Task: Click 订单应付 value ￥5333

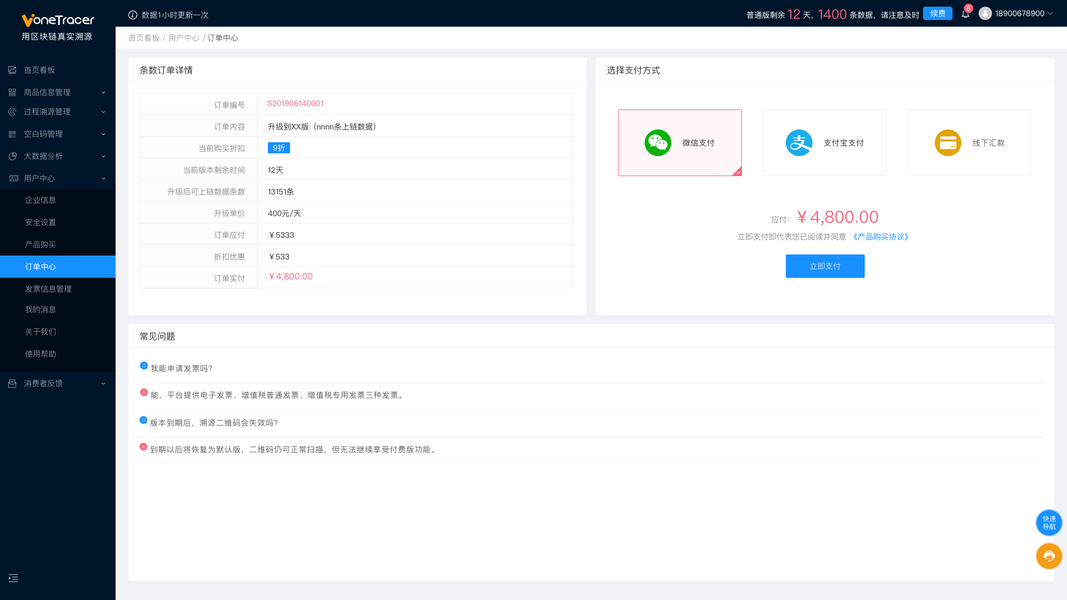Action: click(281, 235)
